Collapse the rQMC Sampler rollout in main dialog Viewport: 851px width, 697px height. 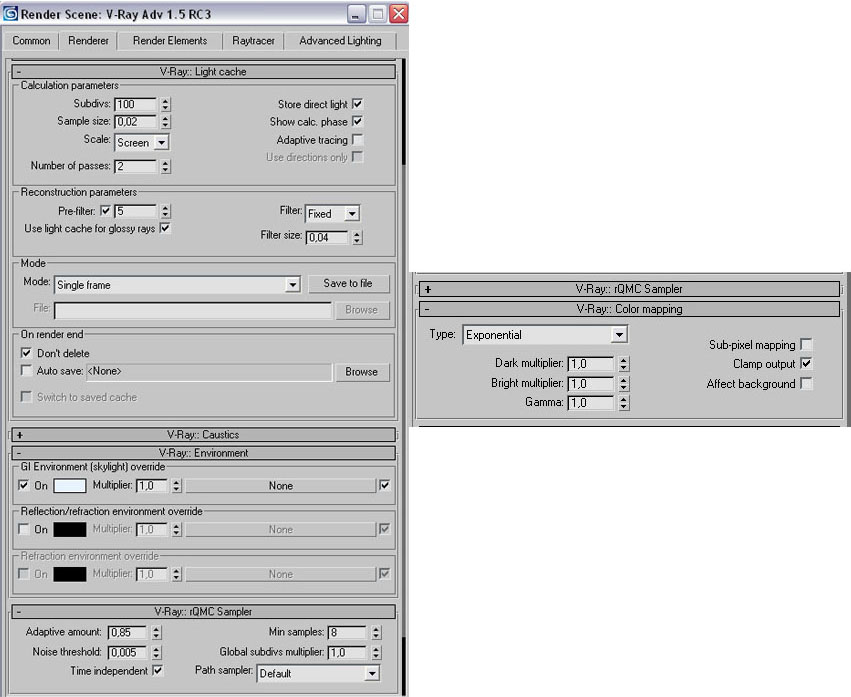204,611
